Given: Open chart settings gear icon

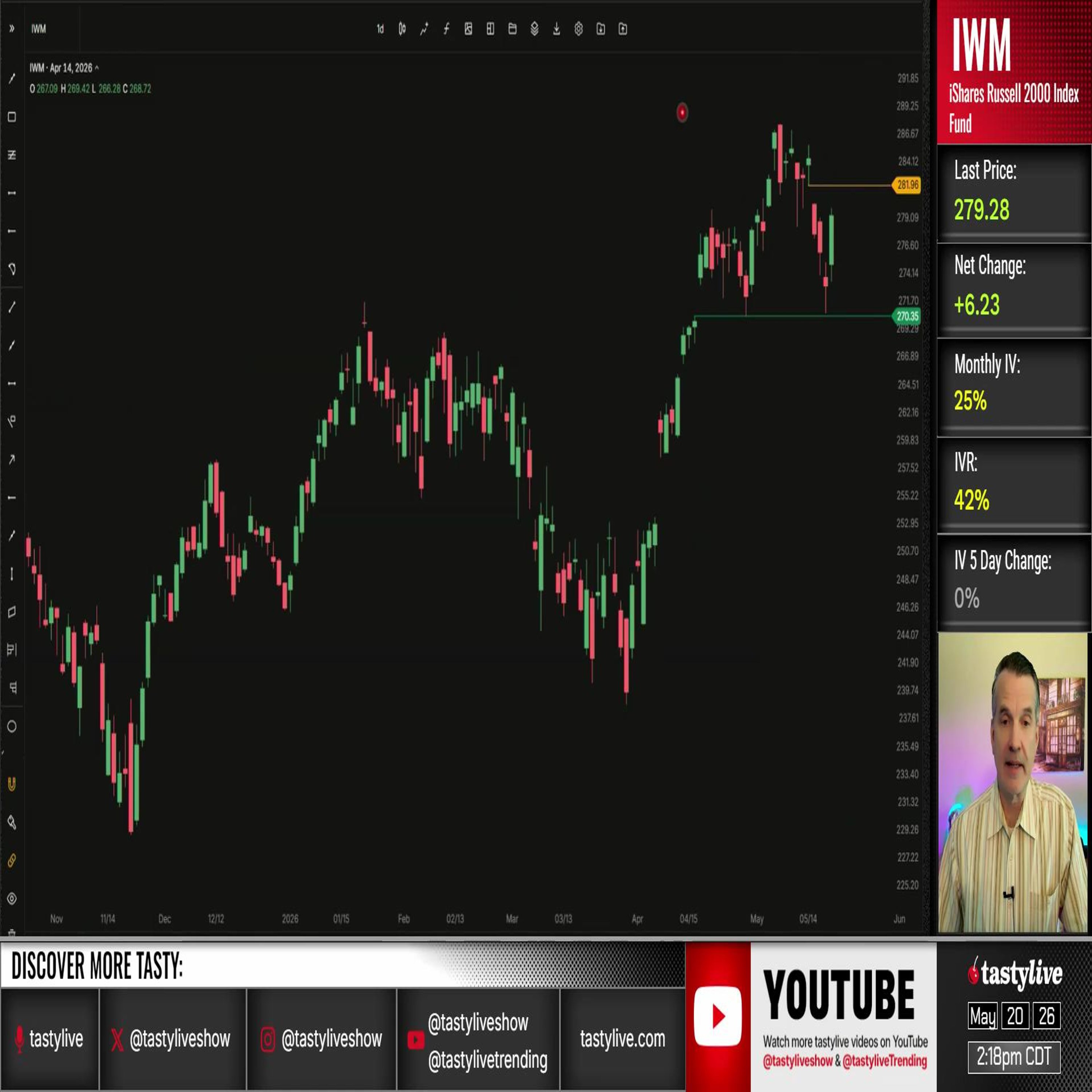Looking at the screenshot, I should pyautogui.click(x=579, y=29).
